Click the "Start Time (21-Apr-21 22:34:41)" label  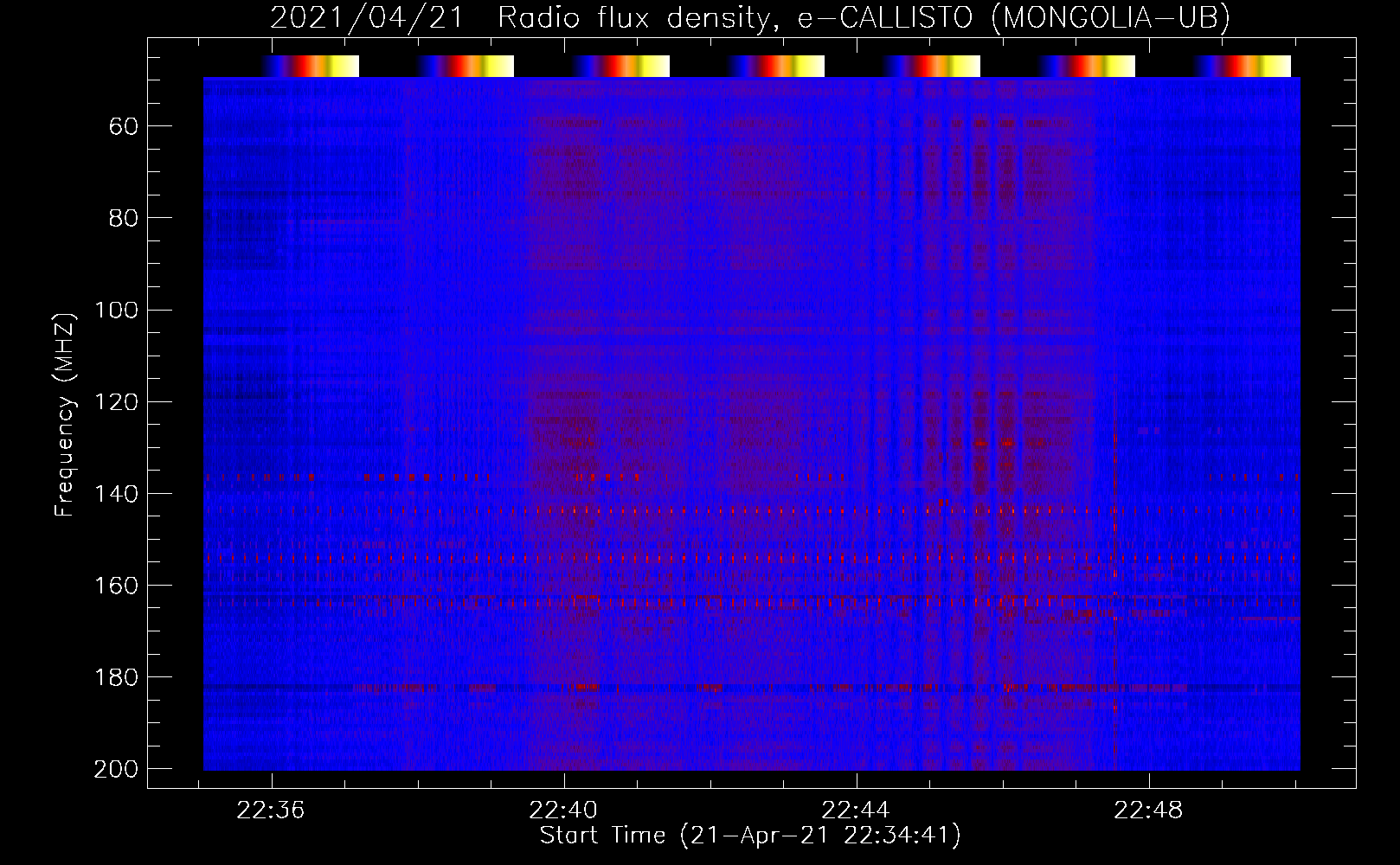[750, 836]
